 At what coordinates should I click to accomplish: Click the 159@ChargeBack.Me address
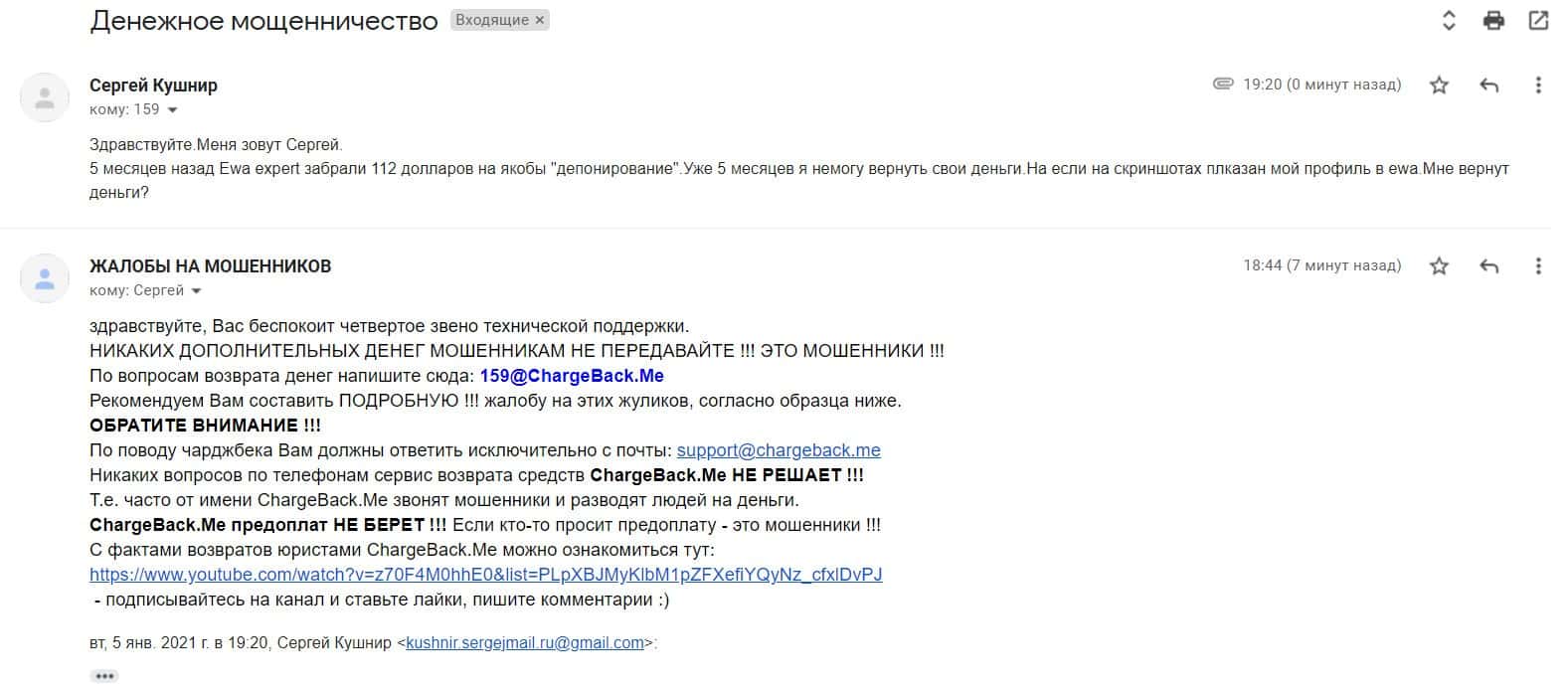point(572,376)
